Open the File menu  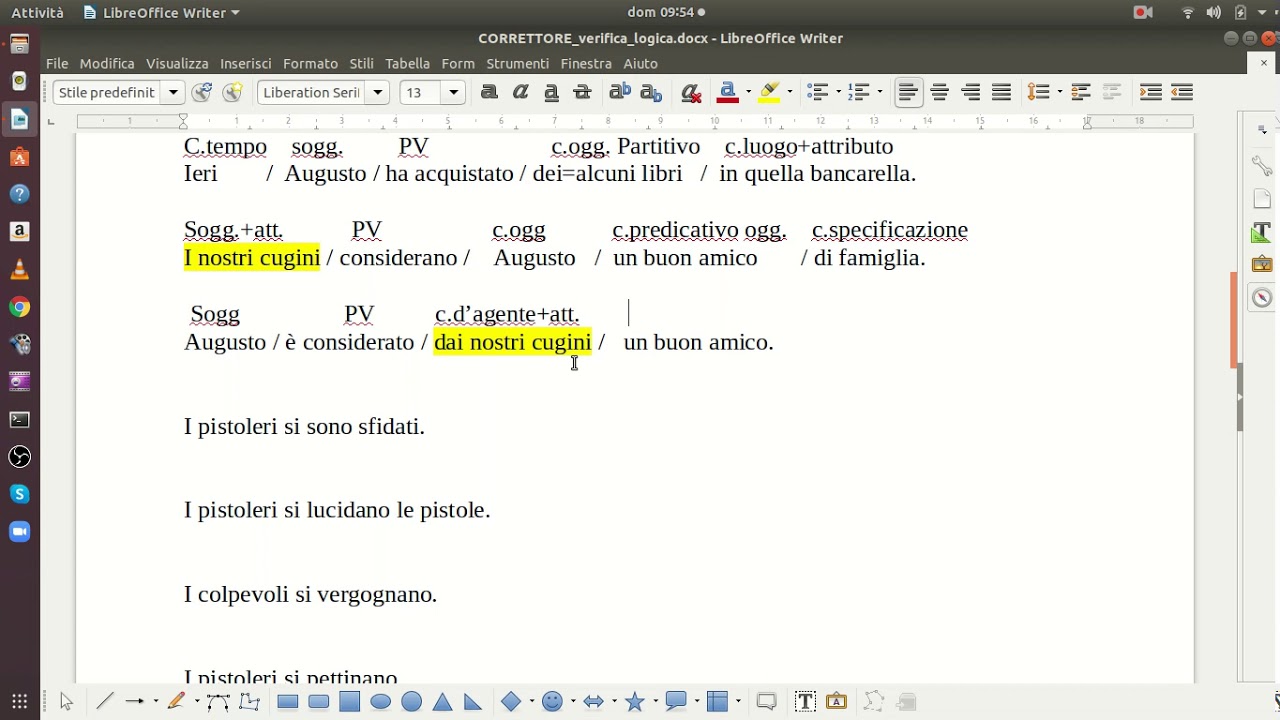tap(57, 63)
